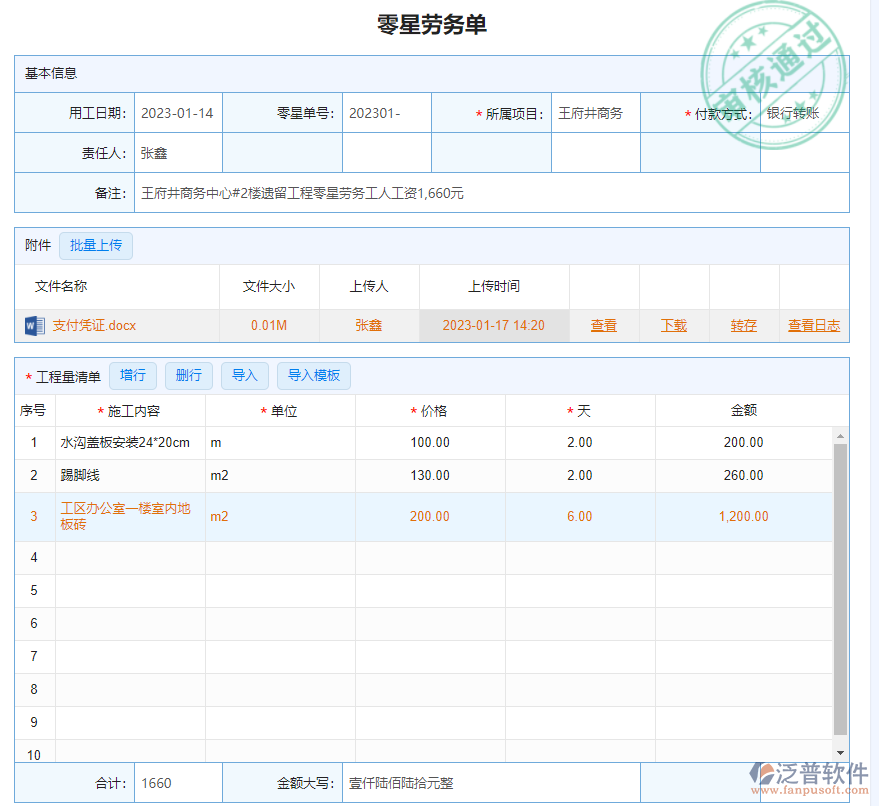Open the attachment with 查看 link
The height and width of the screenshot is (806, 879).
[x=604, y=325]
